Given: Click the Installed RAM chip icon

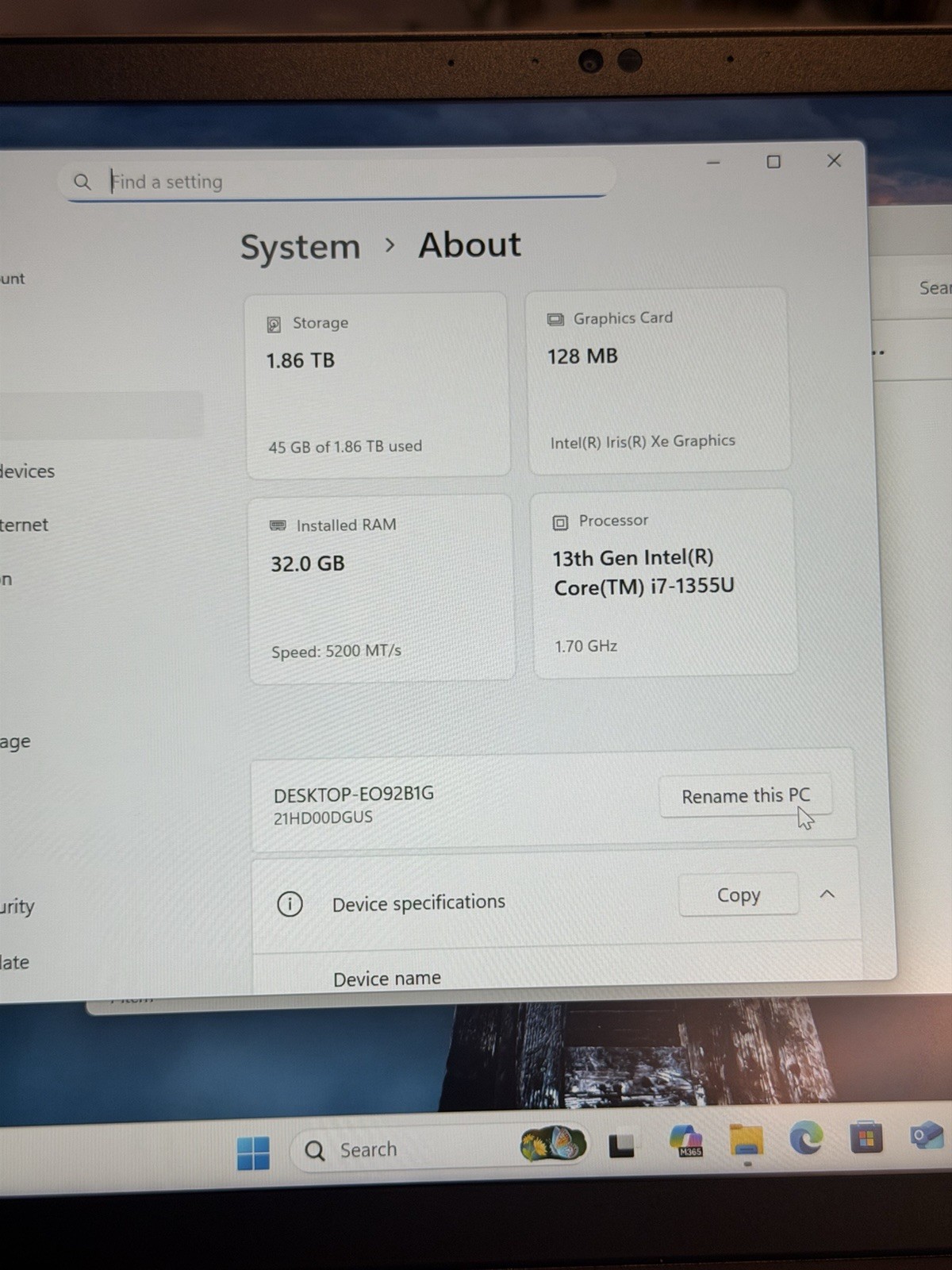Looking at the screenshot, I should click(278, 525).
